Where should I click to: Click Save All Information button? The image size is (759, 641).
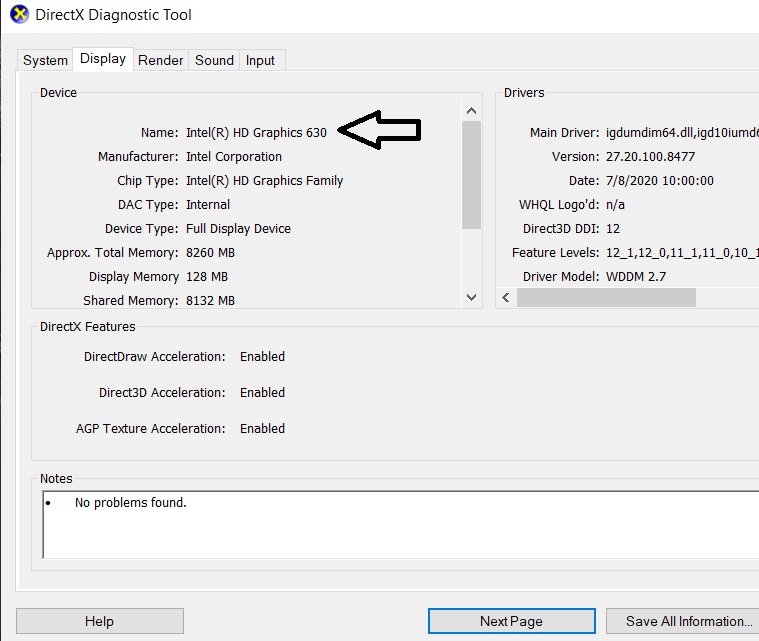683,621
